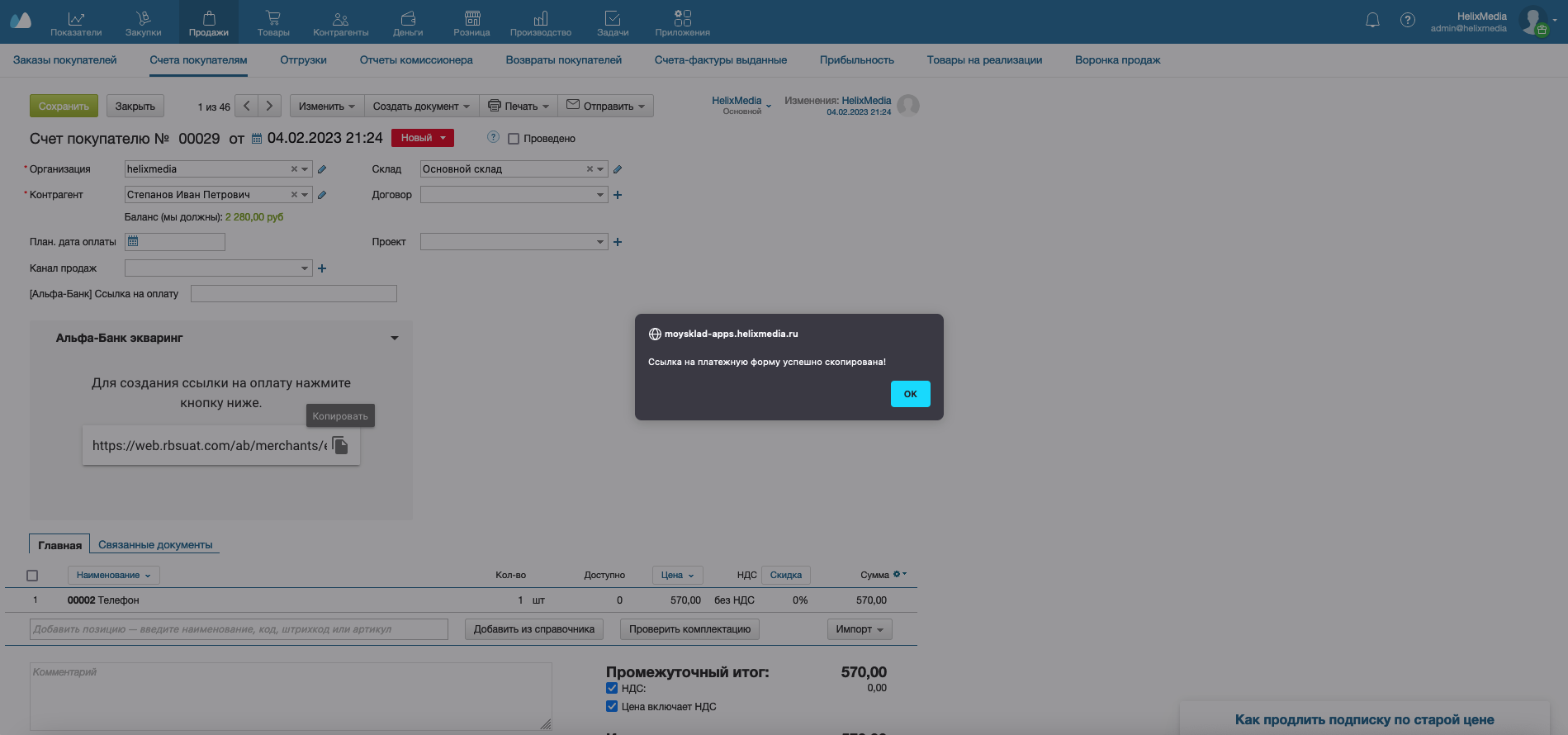
Task: Switch to Связанные документы tab
Action: point(155,545)
